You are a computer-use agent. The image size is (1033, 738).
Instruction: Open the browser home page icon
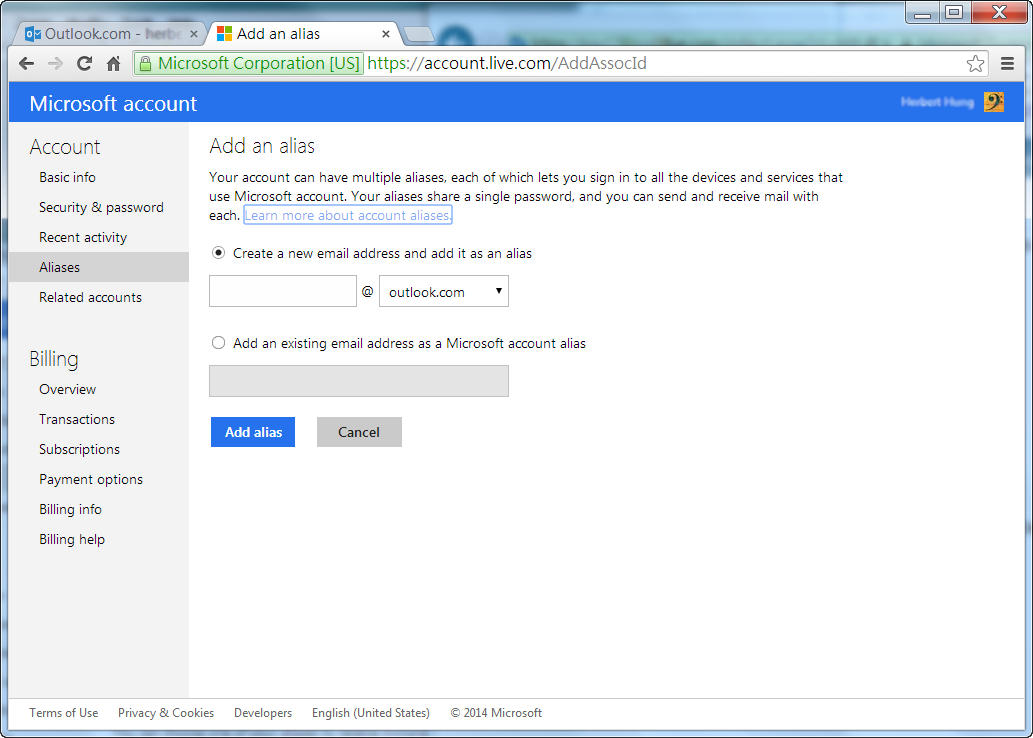point(113,64)
